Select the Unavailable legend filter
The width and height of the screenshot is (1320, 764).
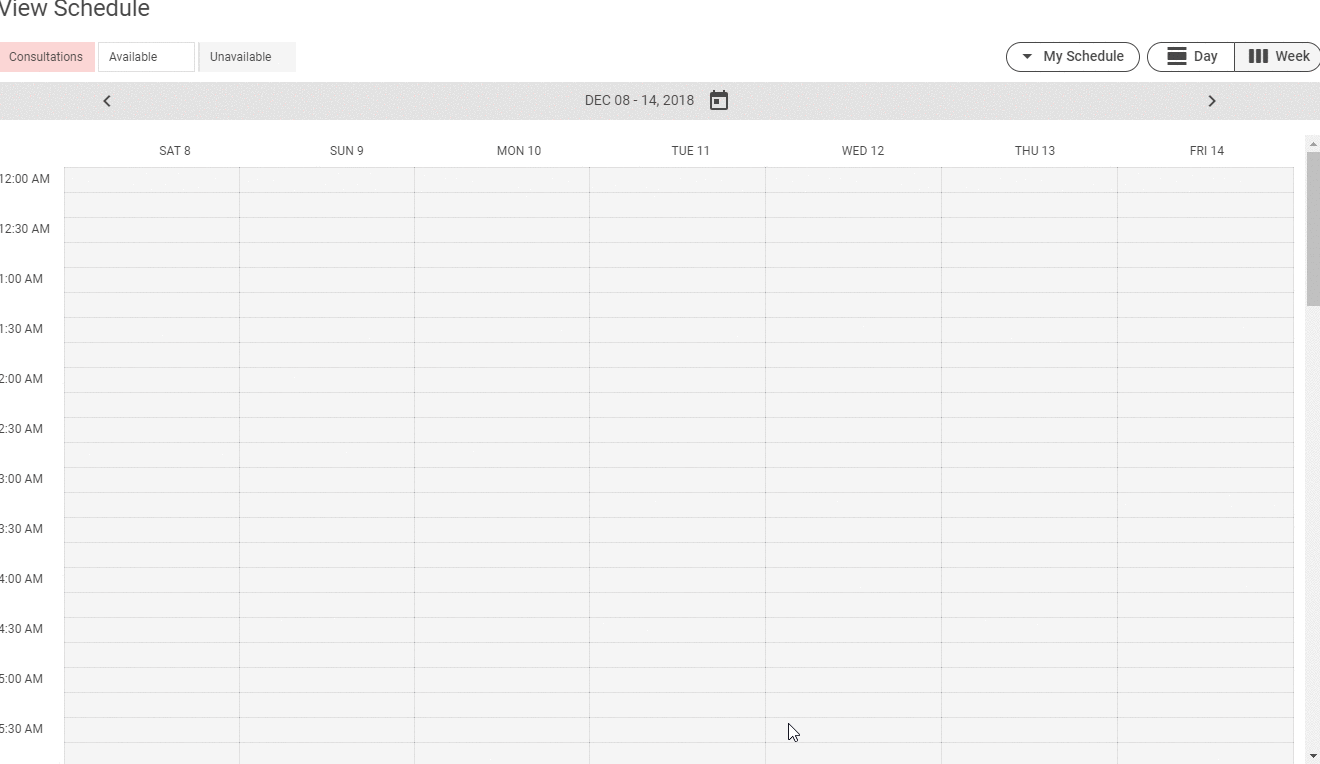(x=247, y=57)
